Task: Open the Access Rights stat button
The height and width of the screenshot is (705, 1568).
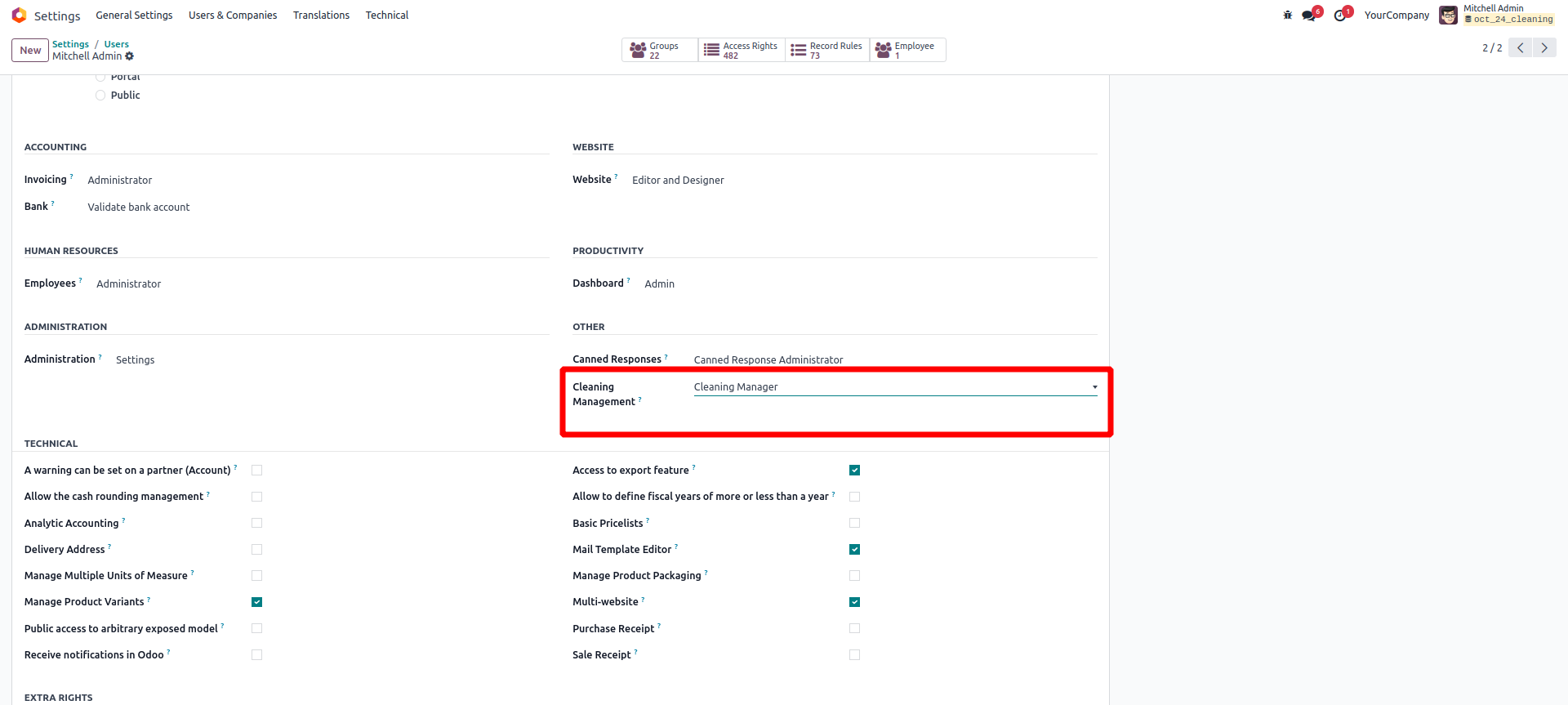Action: (742, 51)
